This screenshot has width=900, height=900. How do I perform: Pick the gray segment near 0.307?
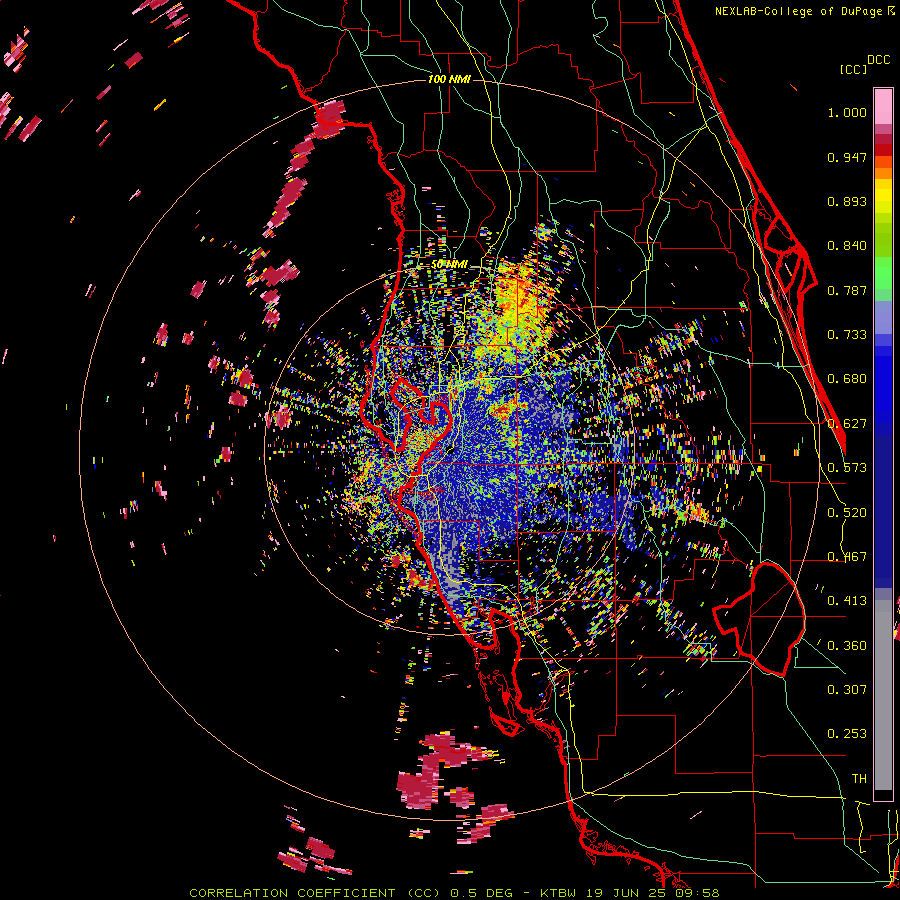(883, 695)
